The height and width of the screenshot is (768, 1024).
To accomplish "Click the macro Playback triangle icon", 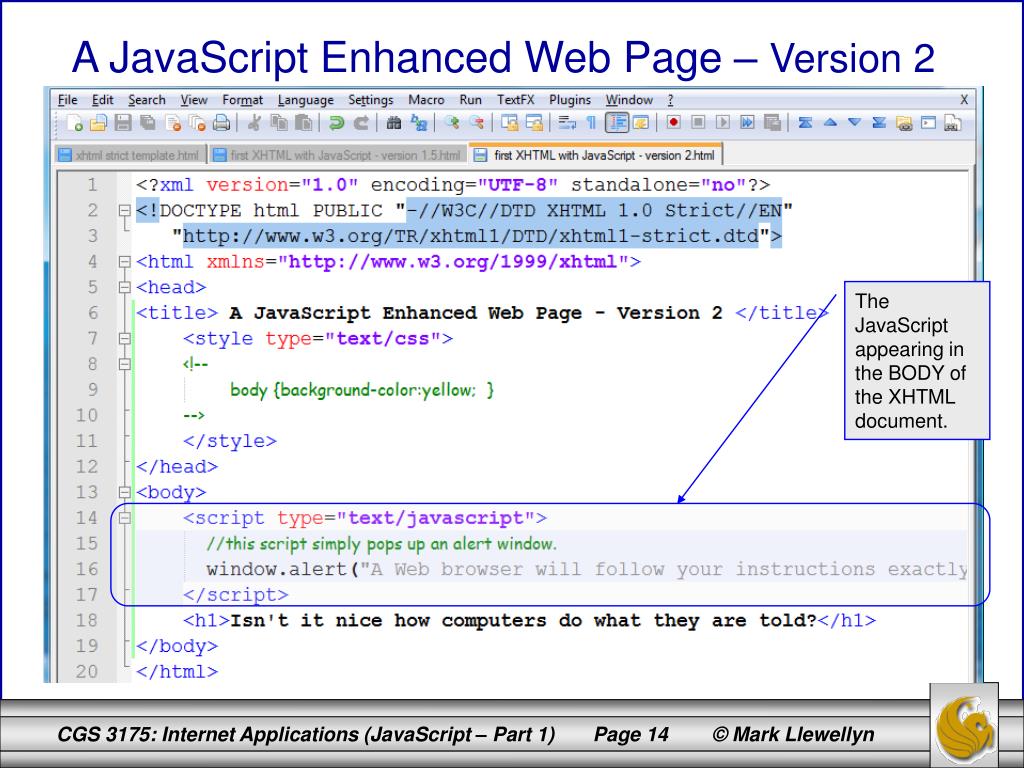I will pyautogui.click(x=722, y=122).
